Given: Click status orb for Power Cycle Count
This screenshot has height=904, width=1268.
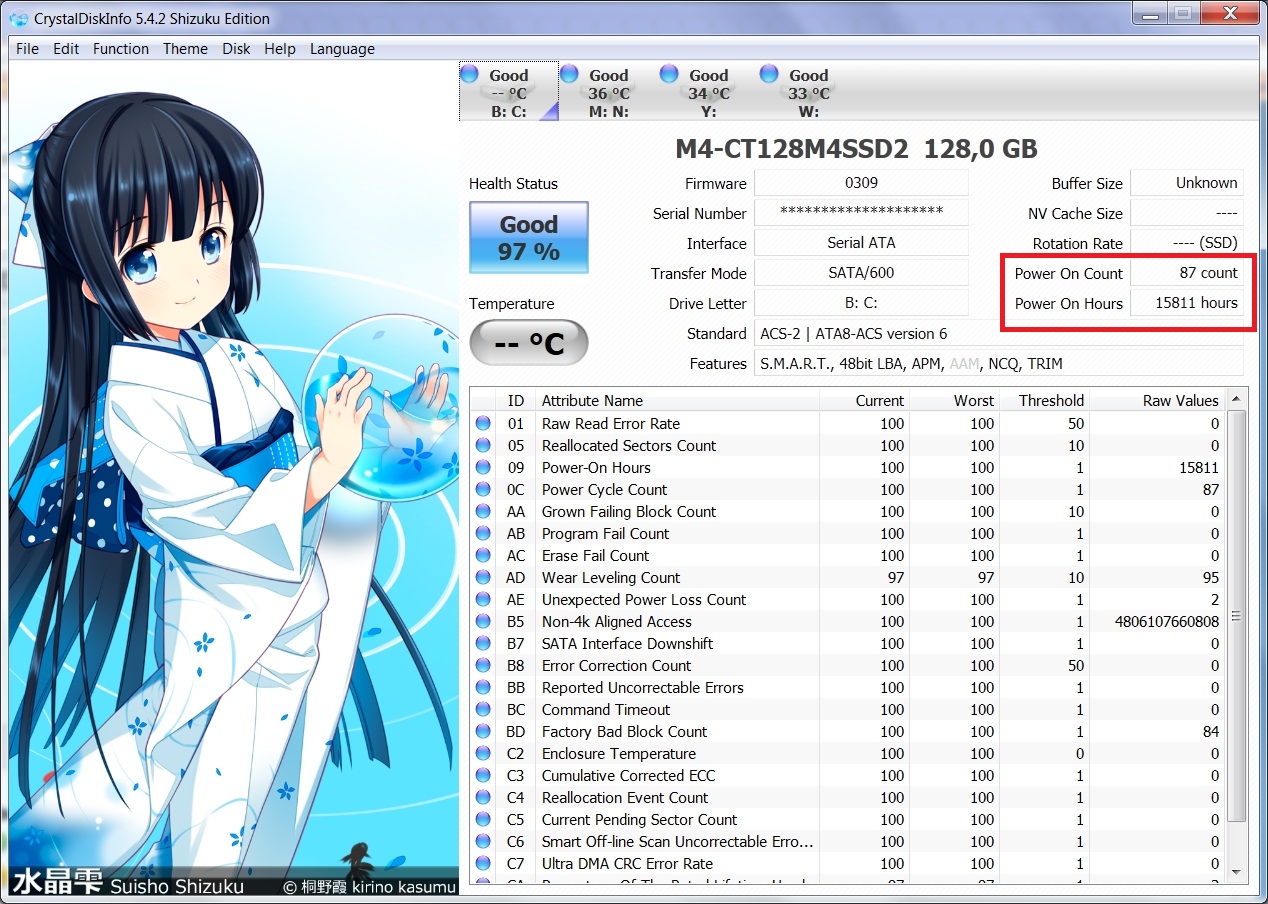Looking at the screenshot, I should 483,489.
